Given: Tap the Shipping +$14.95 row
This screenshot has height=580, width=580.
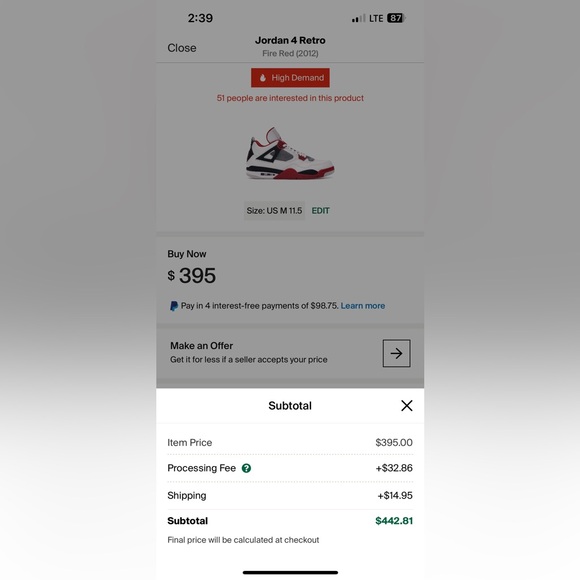Looking at the screenshot, I should (290, 496).
